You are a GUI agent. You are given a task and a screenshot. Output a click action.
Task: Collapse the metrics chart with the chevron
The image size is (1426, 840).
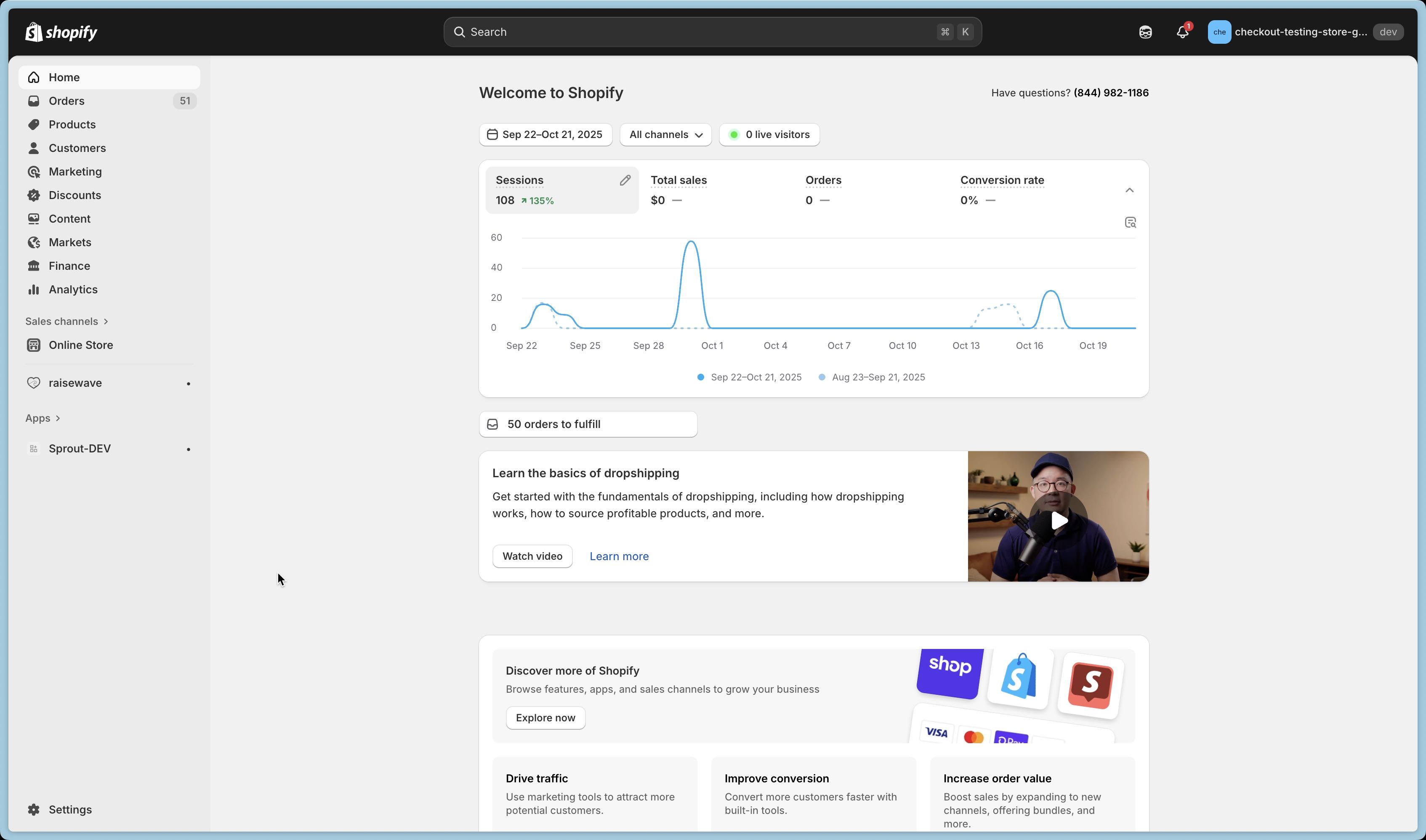click(1129, 190)
